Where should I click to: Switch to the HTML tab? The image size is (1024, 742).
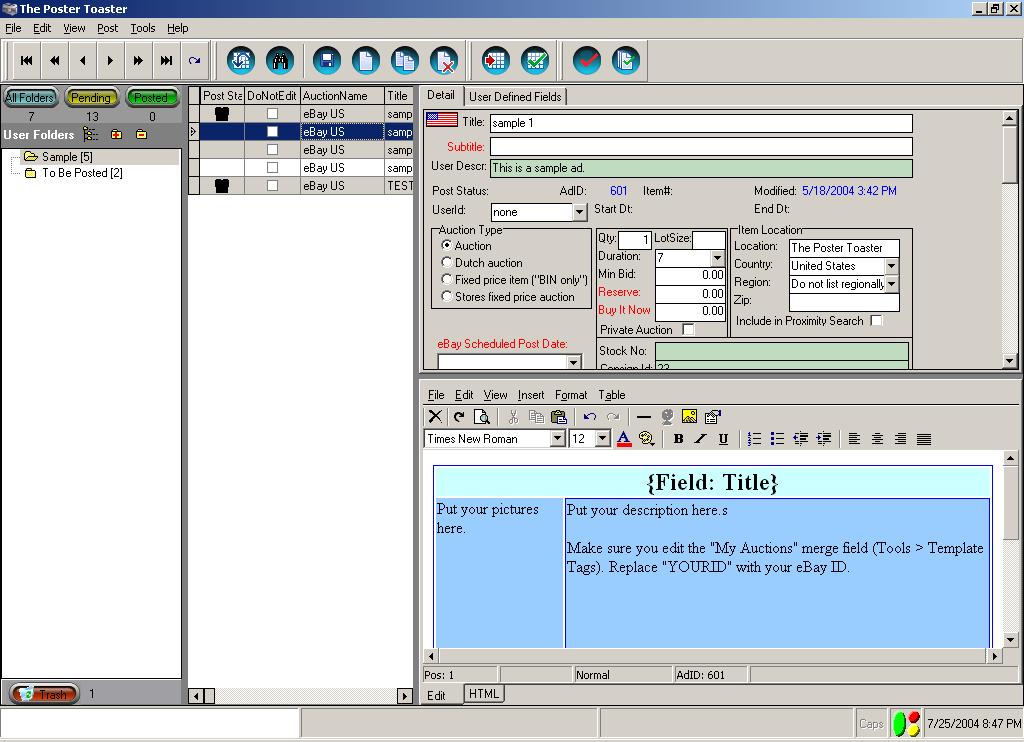(x=484, y=694)
